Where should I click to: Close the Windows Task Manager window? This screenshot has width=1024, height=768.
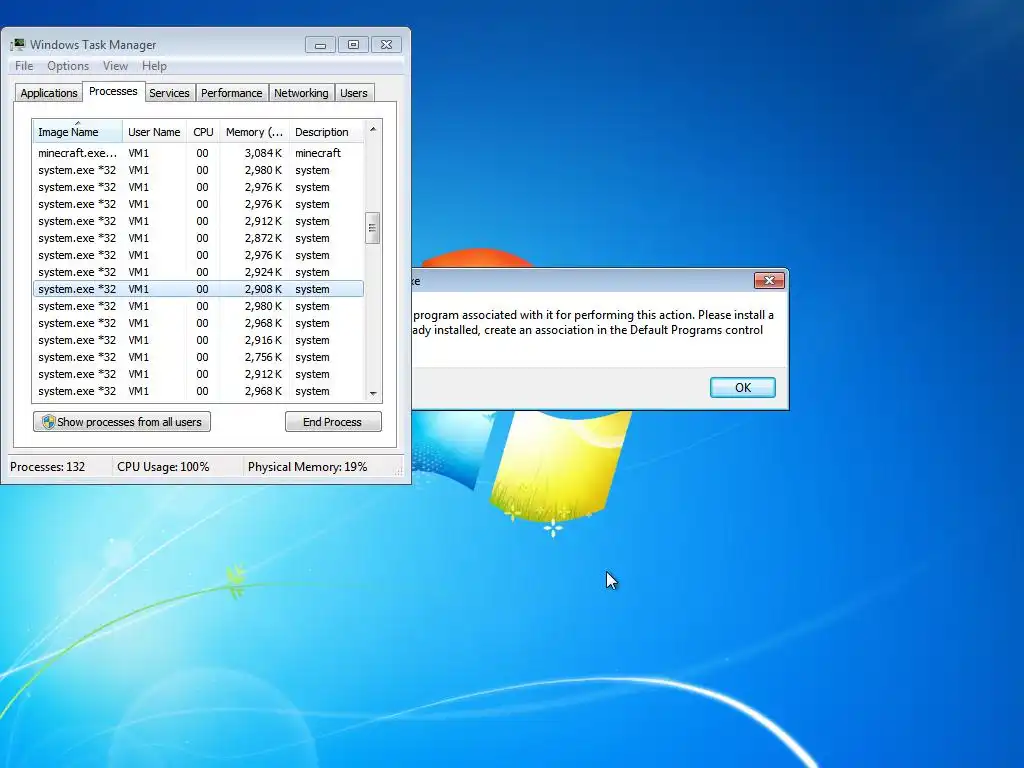[387, 45]
